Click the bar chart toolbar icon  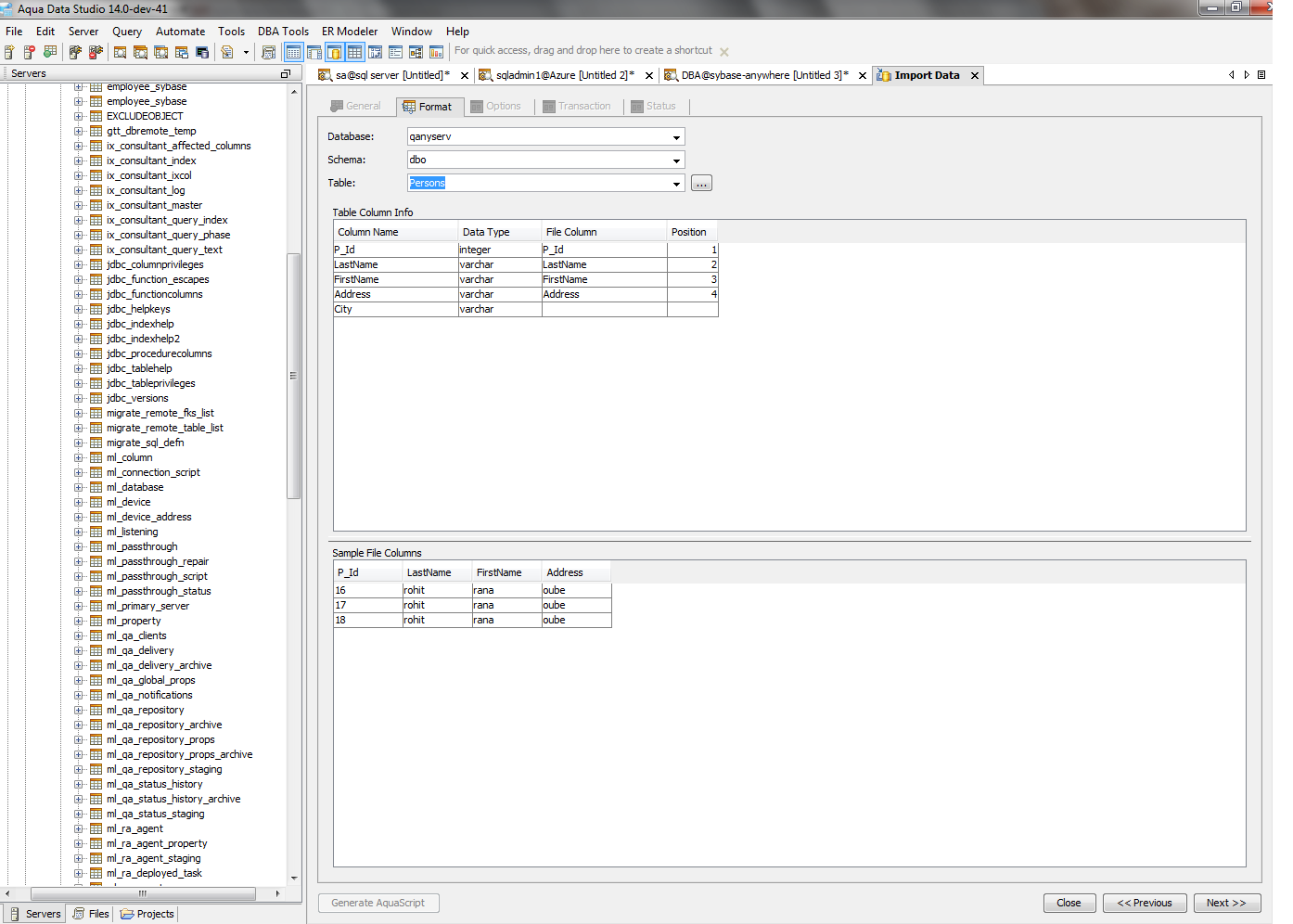(436, 52)
